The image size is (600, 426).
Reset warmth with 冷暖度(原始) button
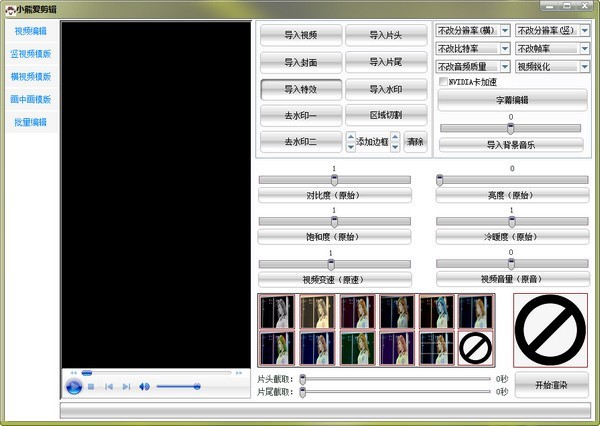point(512,237)
